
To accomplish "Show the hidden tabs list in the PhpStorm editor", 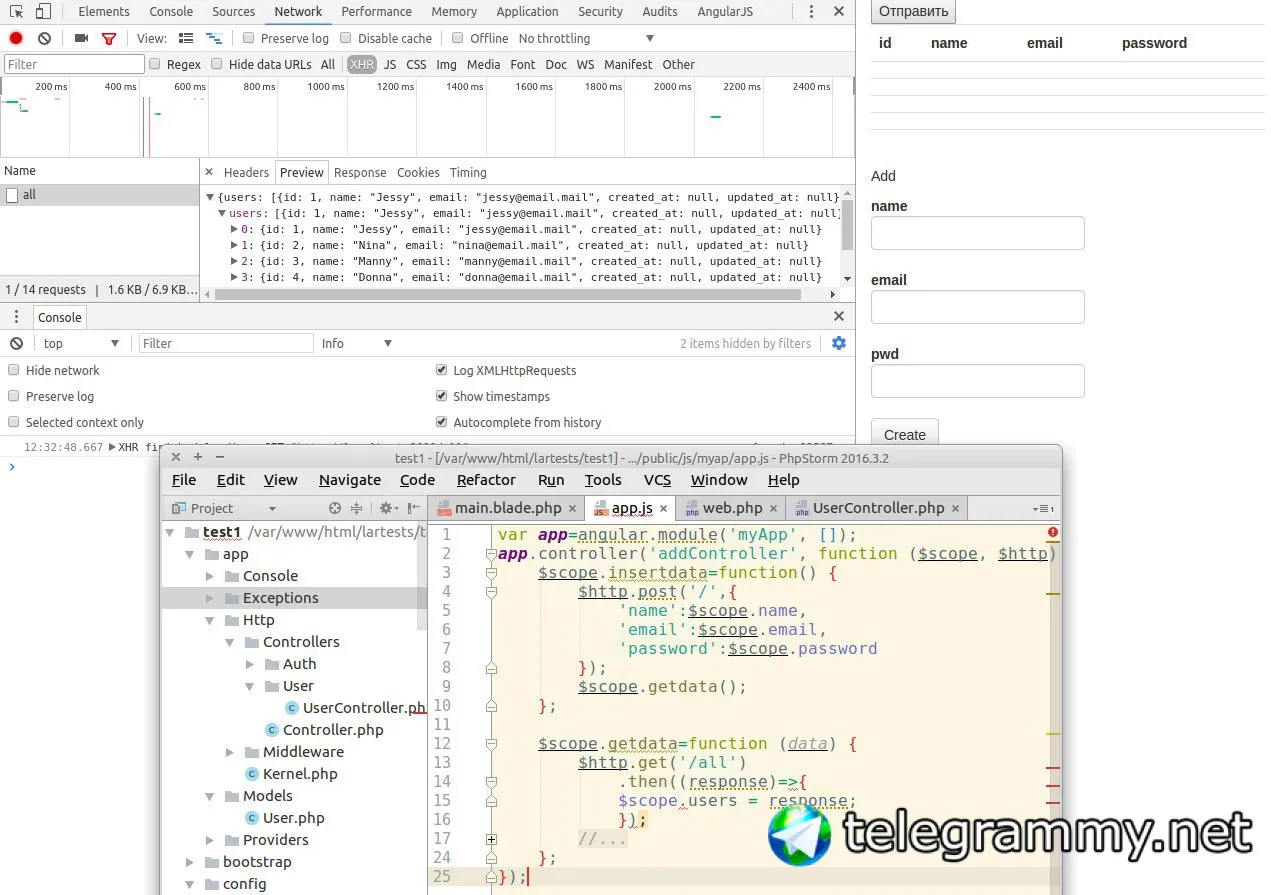I will coord(1045,509).
